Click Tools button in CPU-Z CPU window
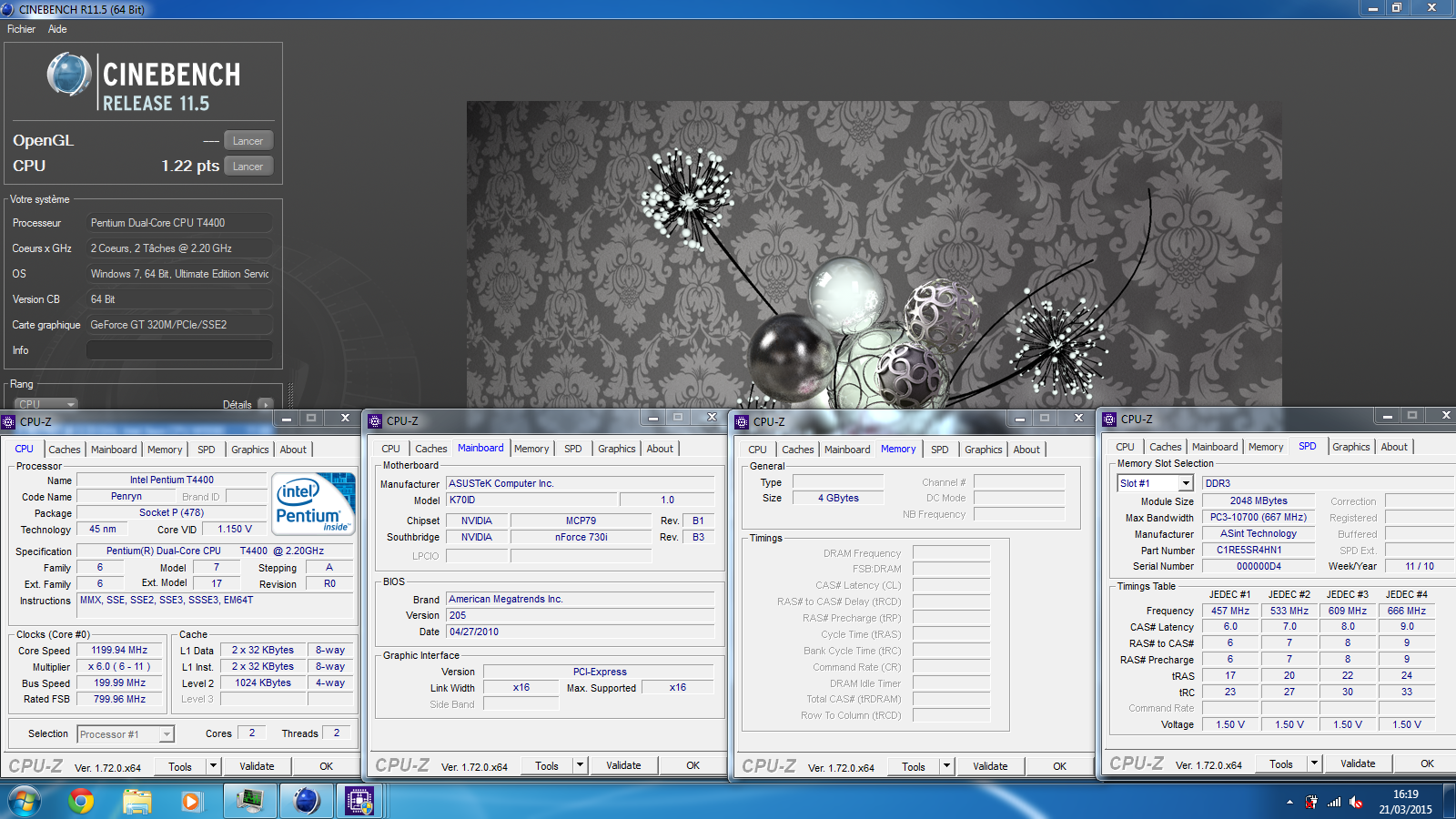This screenshot has height=819, width=1456. pos(180,766)
